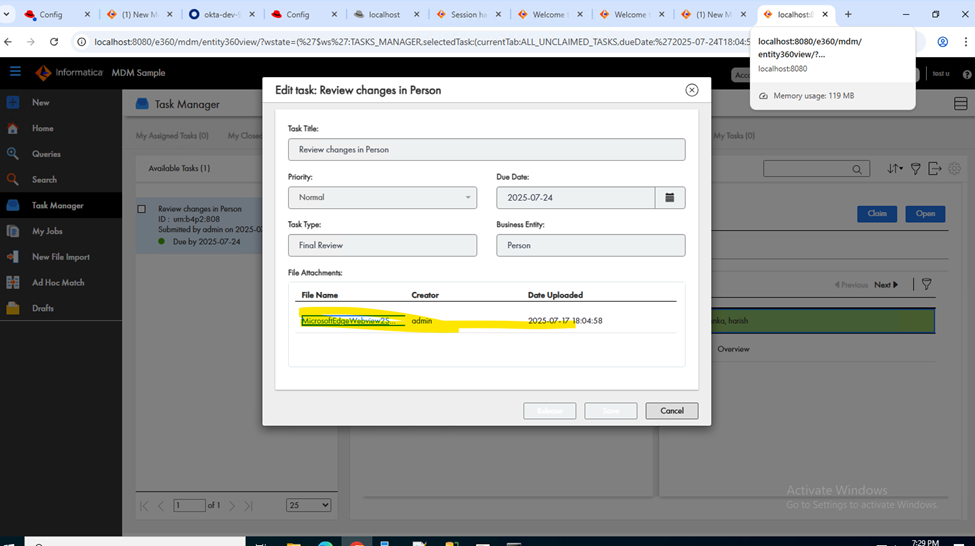The width and height of the screenshot is (975, 546).
Task: View site information icon in address bar
Action: [x=81, y=42]
